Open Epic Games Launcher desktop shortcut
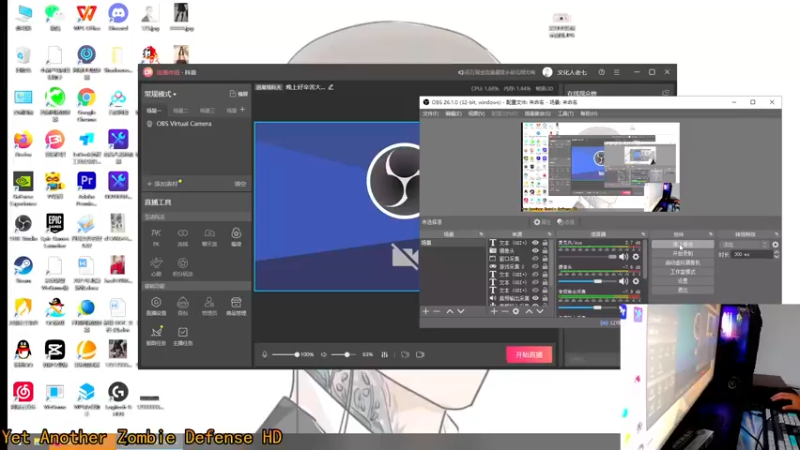Viewport: 800px width, 450px height. pos(55,231)
